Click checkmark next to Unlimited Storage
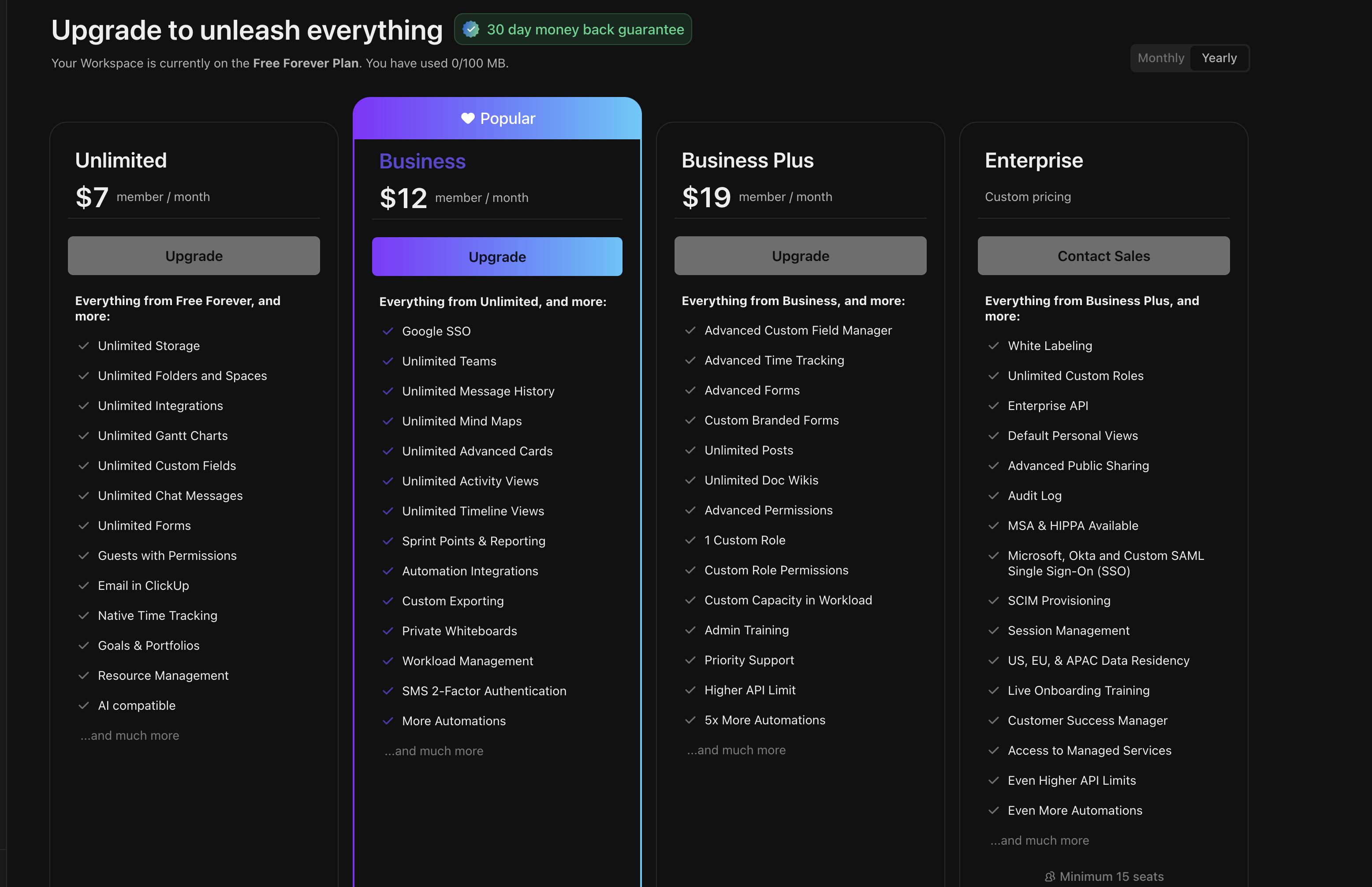 click(x=83, y=346)
